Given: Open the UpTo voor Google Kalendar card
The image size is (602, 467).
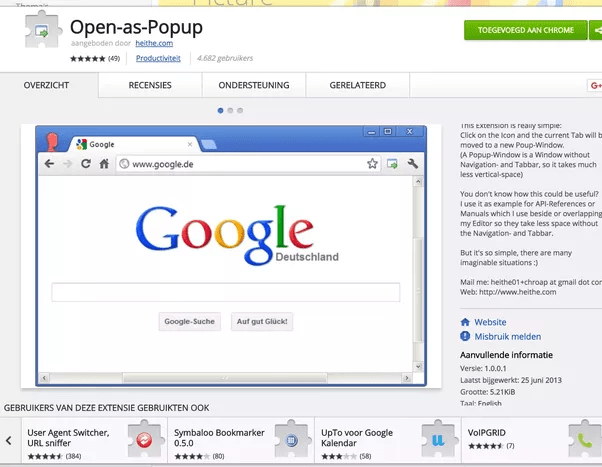Looking at the screenshot, I should click(388, 441).
